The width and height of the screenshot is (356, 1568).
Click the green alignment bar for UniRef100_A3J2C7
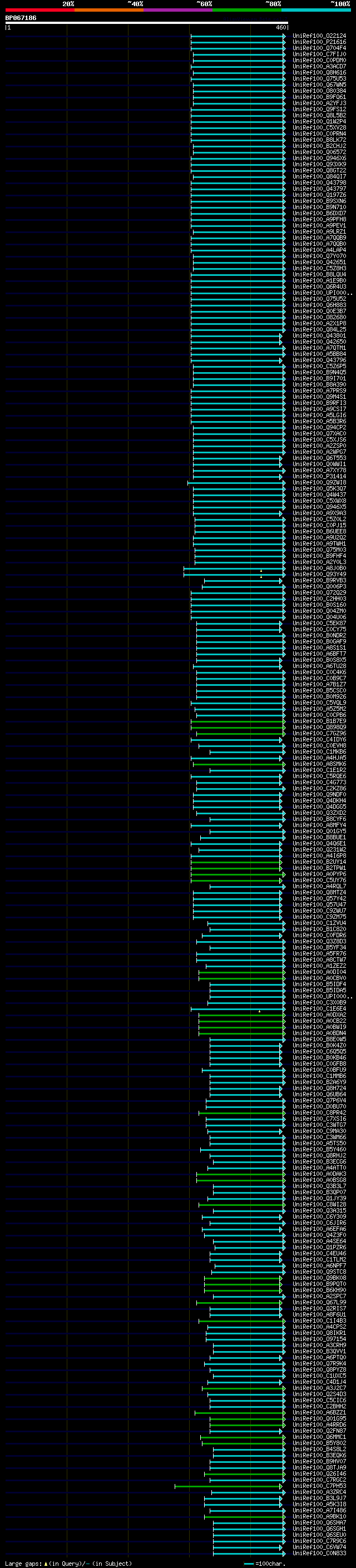(244, 1388)
